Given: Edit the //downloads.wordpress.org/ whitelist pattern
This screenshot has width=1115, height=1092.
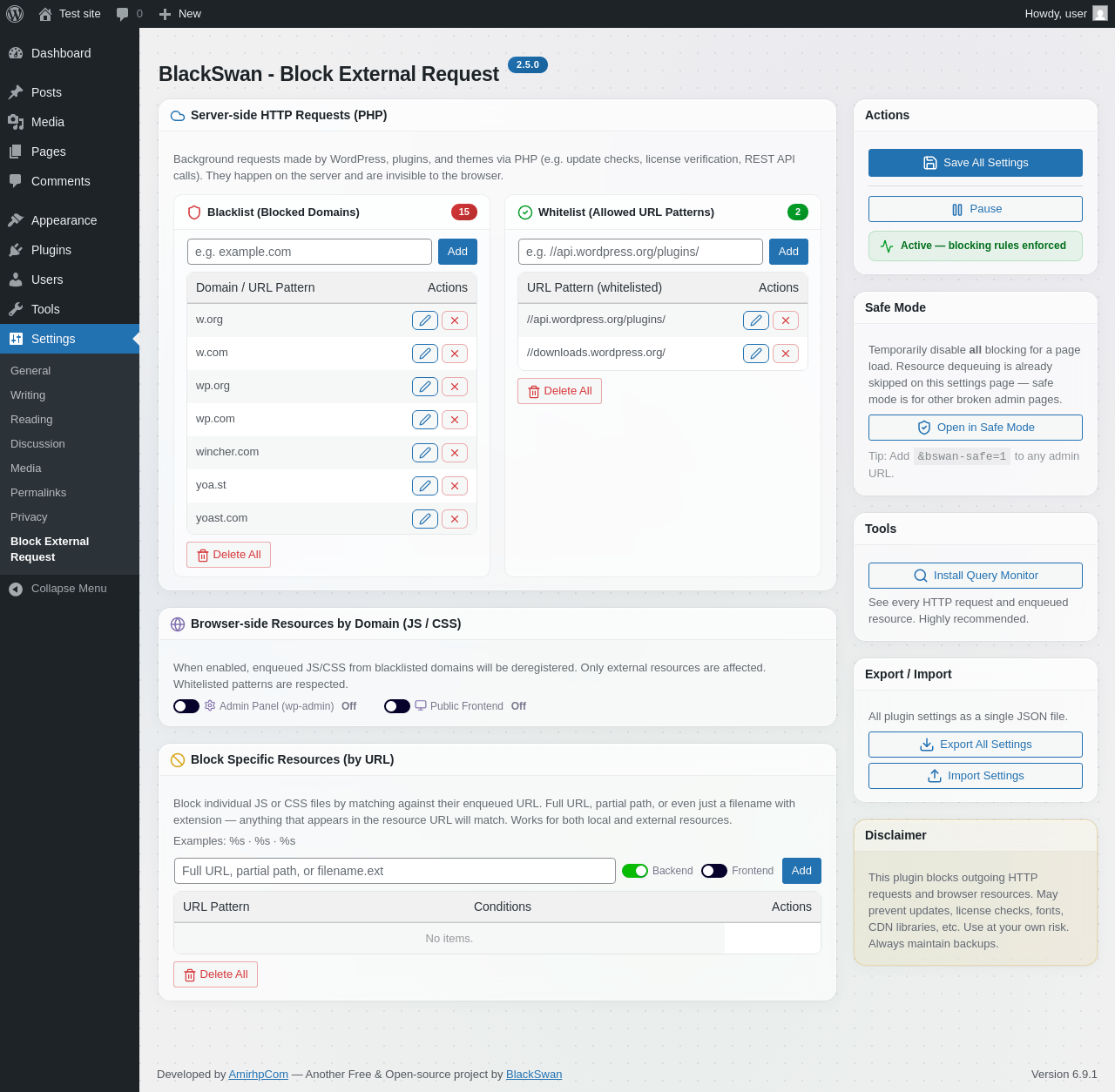Looking at the screenshot, I should pos(756,354).
